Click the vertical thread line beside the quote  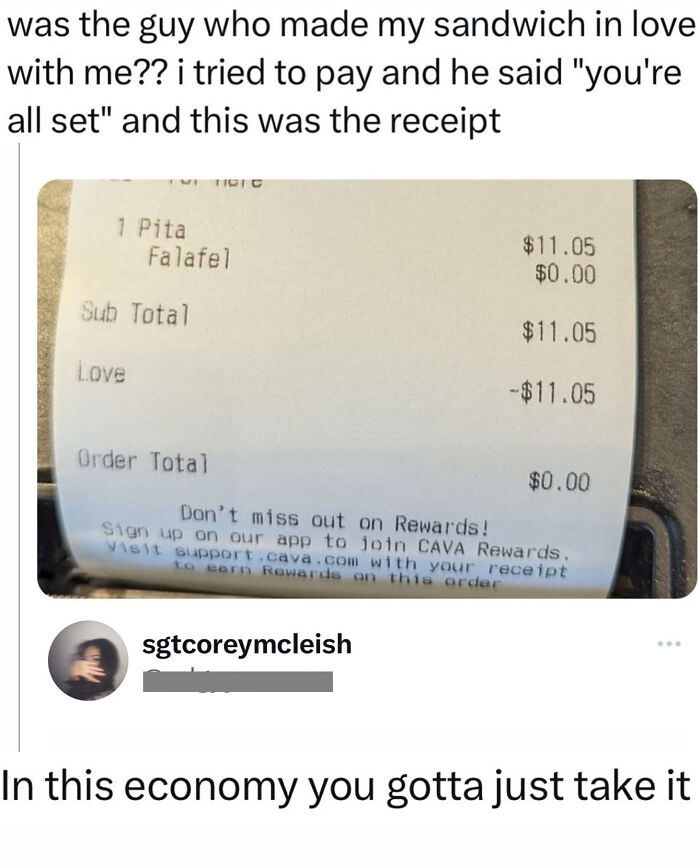point(19,447)
